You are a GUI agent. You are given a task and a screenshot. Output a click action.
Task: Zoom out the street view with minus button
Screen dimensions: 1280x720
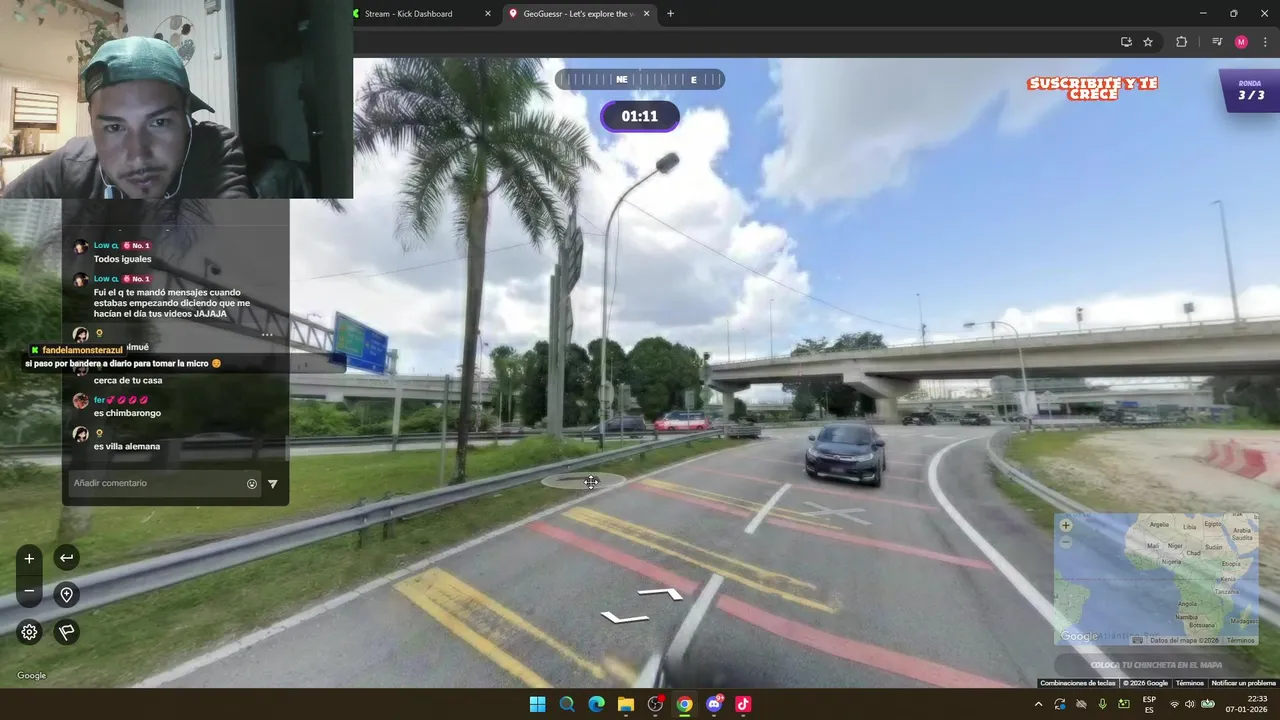pyautogui.click(x=29, y=591)
